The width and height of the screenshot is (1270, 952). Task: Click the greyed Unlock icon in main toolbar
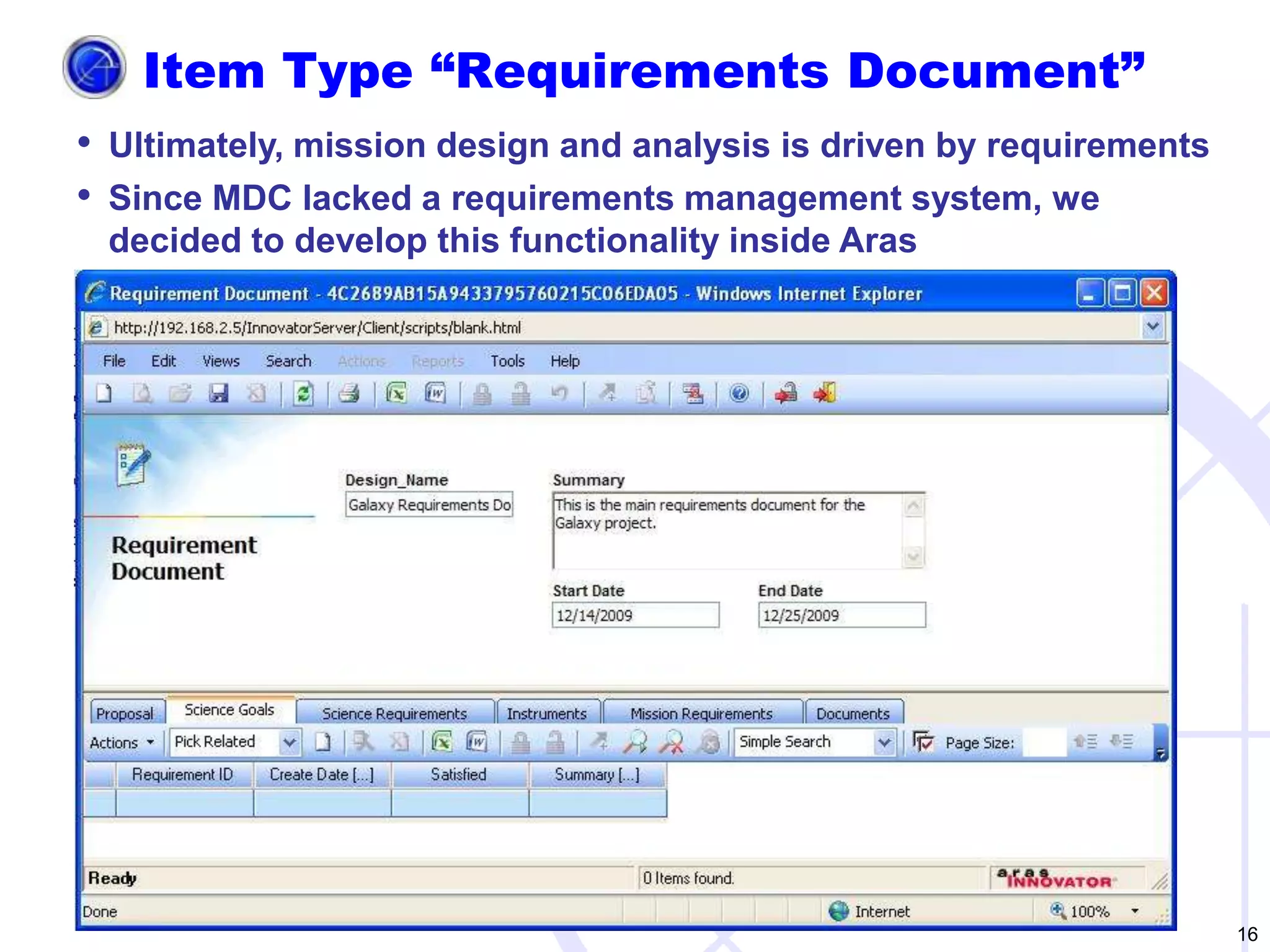[x=521, y=394]
